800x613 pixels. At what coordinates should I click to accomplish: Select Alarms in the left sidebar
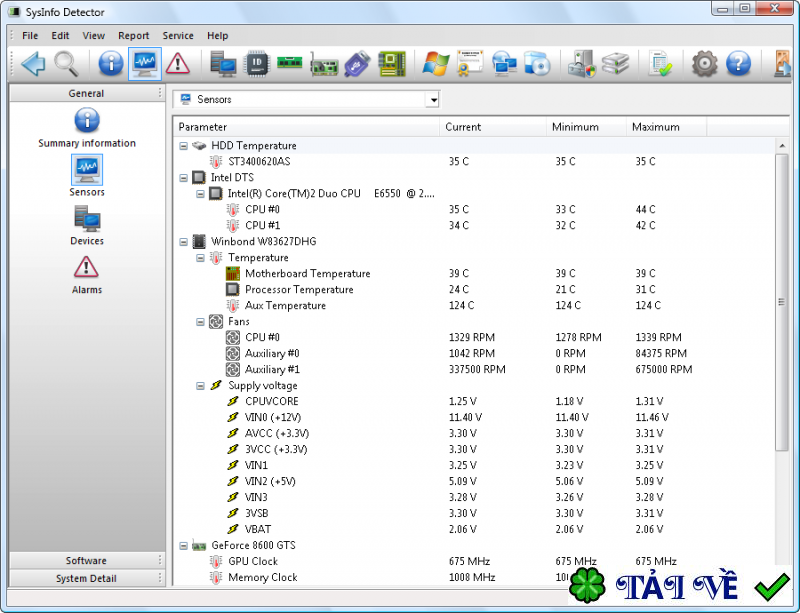click(87, 274)
